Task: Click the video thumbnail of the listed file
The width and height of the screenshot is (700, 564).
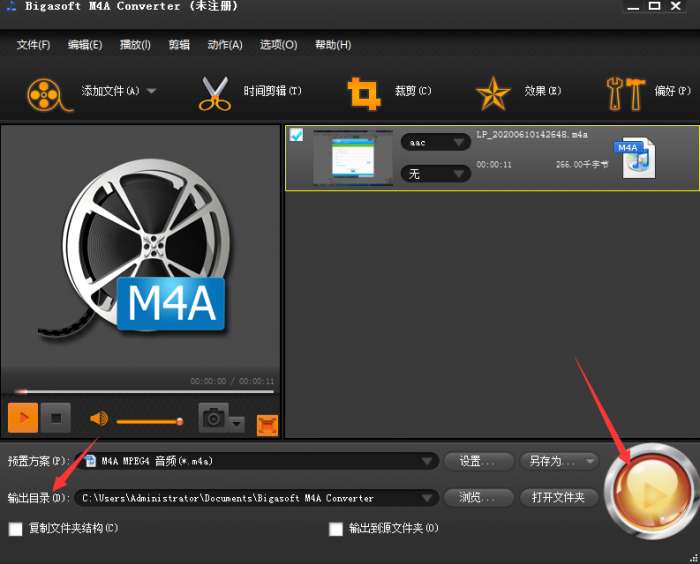Action: pos(353,158)
